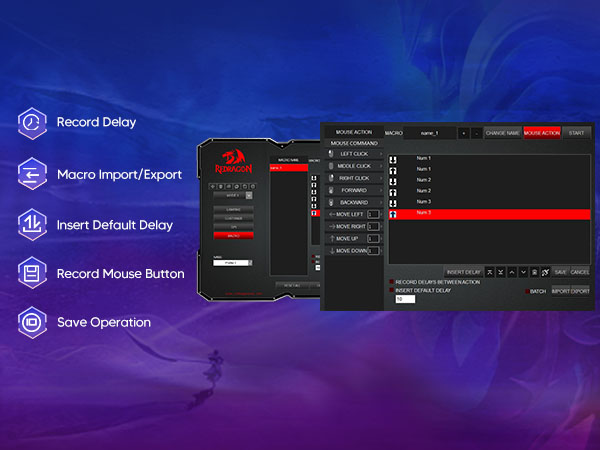This screenshot has width=600, height=450.
Task: Enable Record Delays Between Action checkbox
Action: tap(392, 282)
